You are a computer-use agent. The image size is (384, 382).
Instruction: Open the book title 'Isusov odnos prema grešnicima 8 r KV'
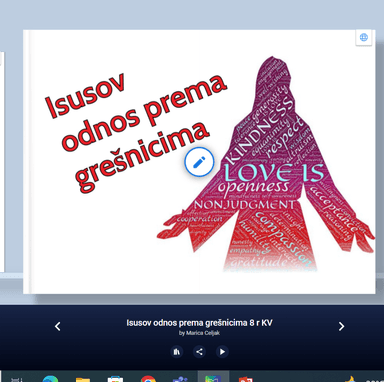pos(199,323)
